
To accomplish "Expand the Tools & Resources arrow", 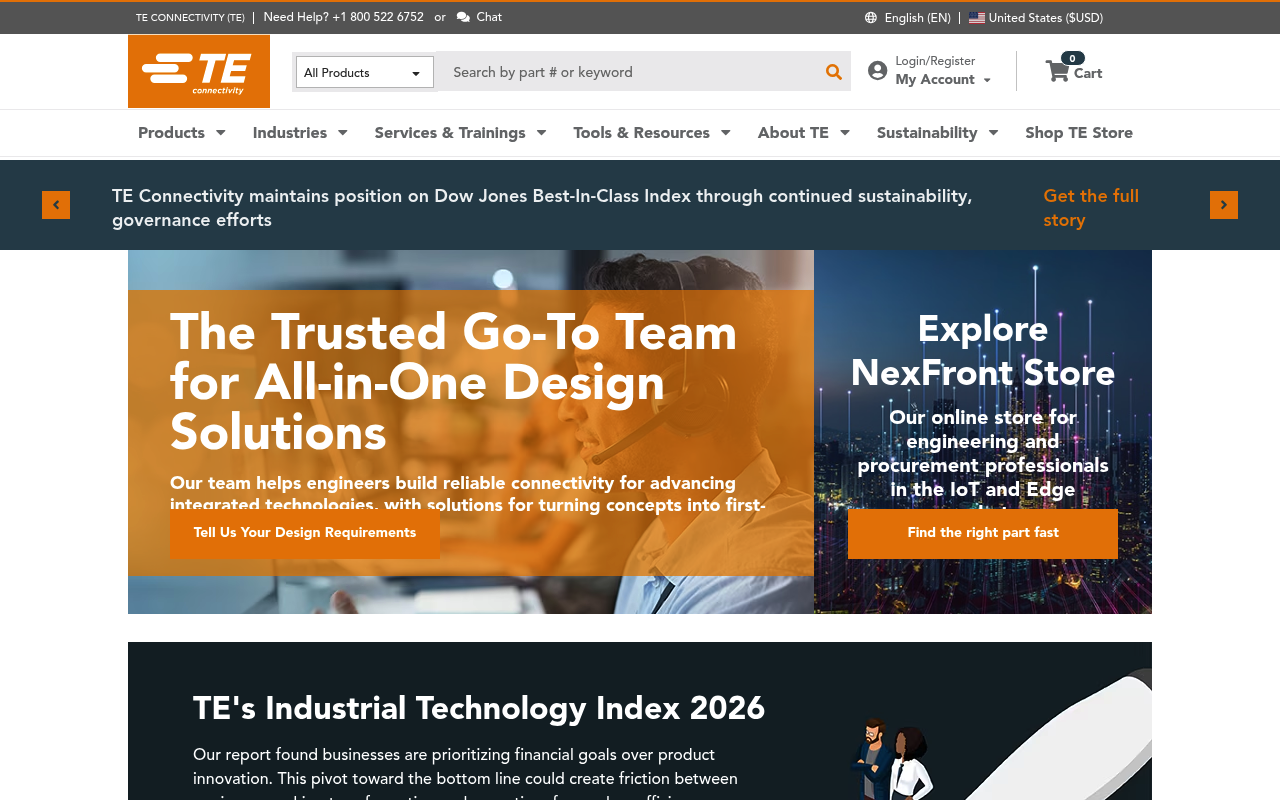I will [726, 133].
